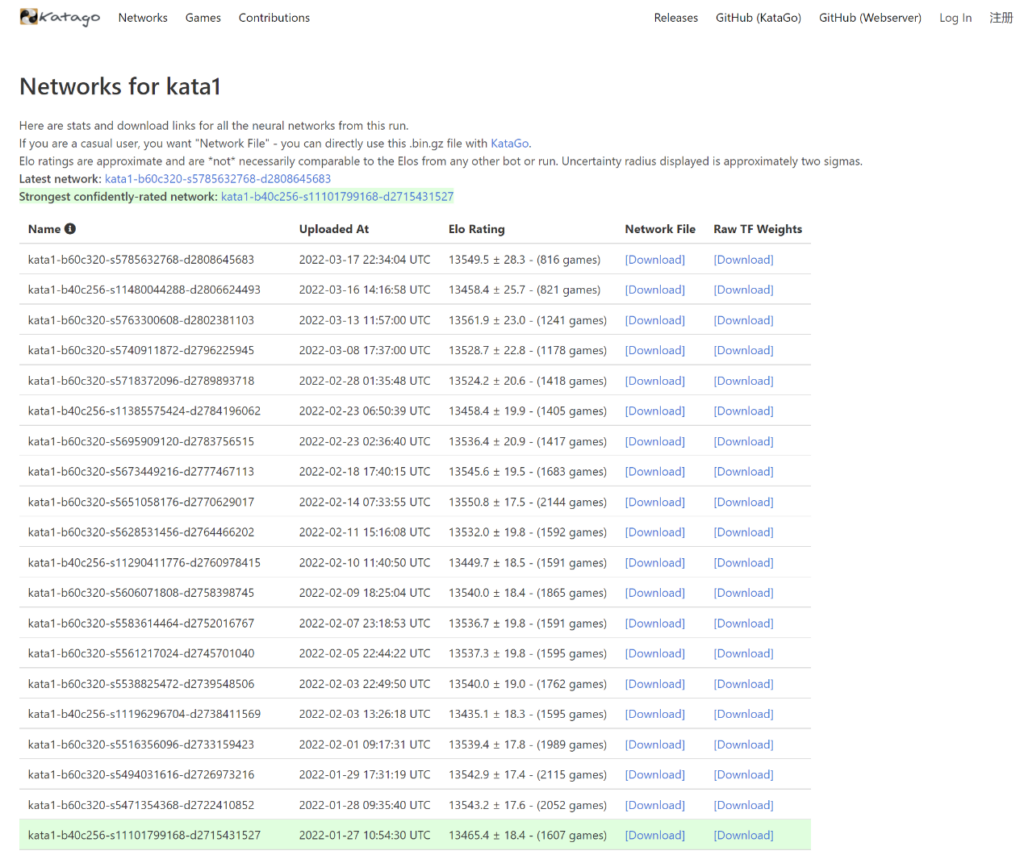This screenshot has height=855, width=1024.
Task: Download Network File for s5763300608 row
Action: [655, 320]
